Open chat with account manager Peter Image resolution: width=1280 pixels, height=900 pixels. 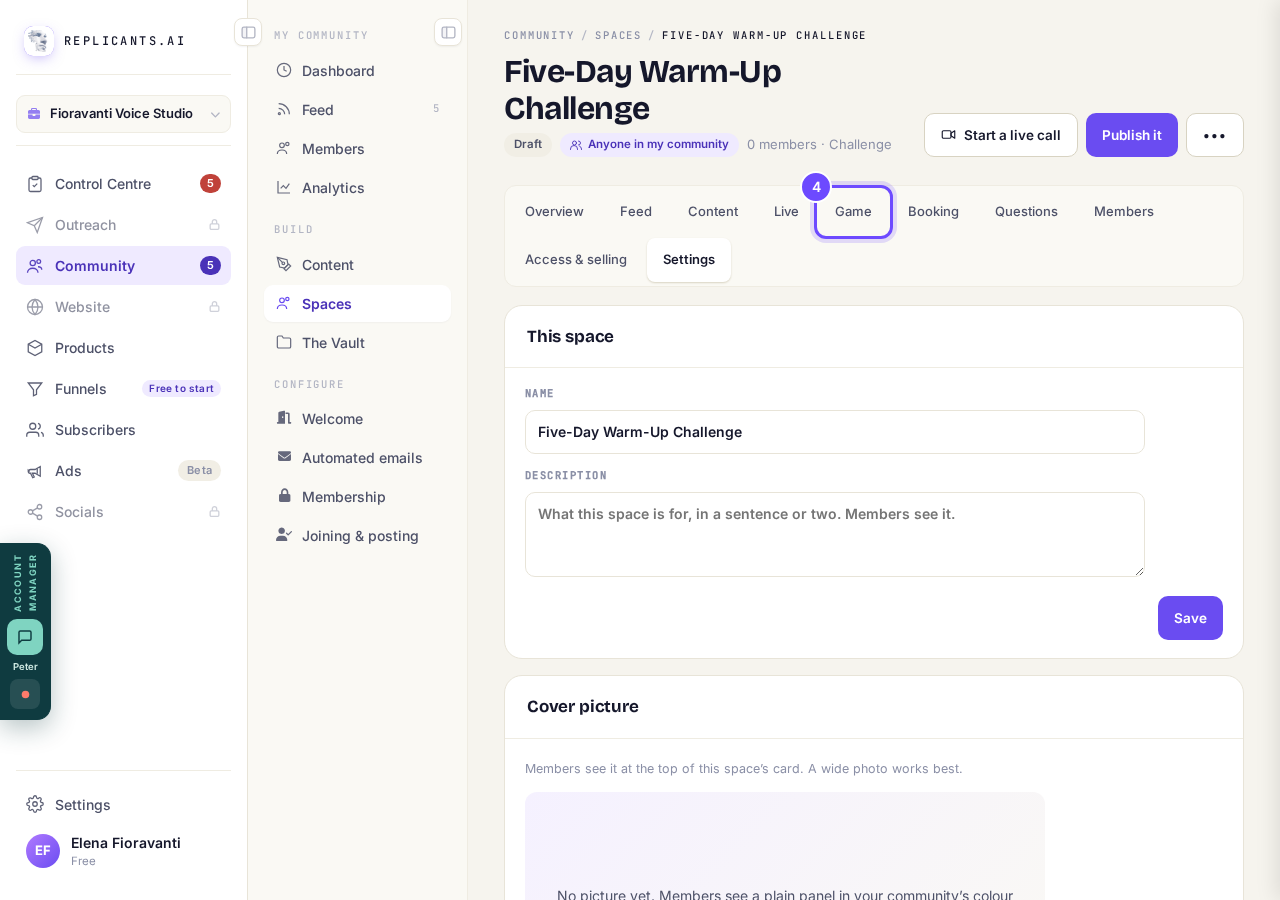pyautogui.click(x=25, y=637)
